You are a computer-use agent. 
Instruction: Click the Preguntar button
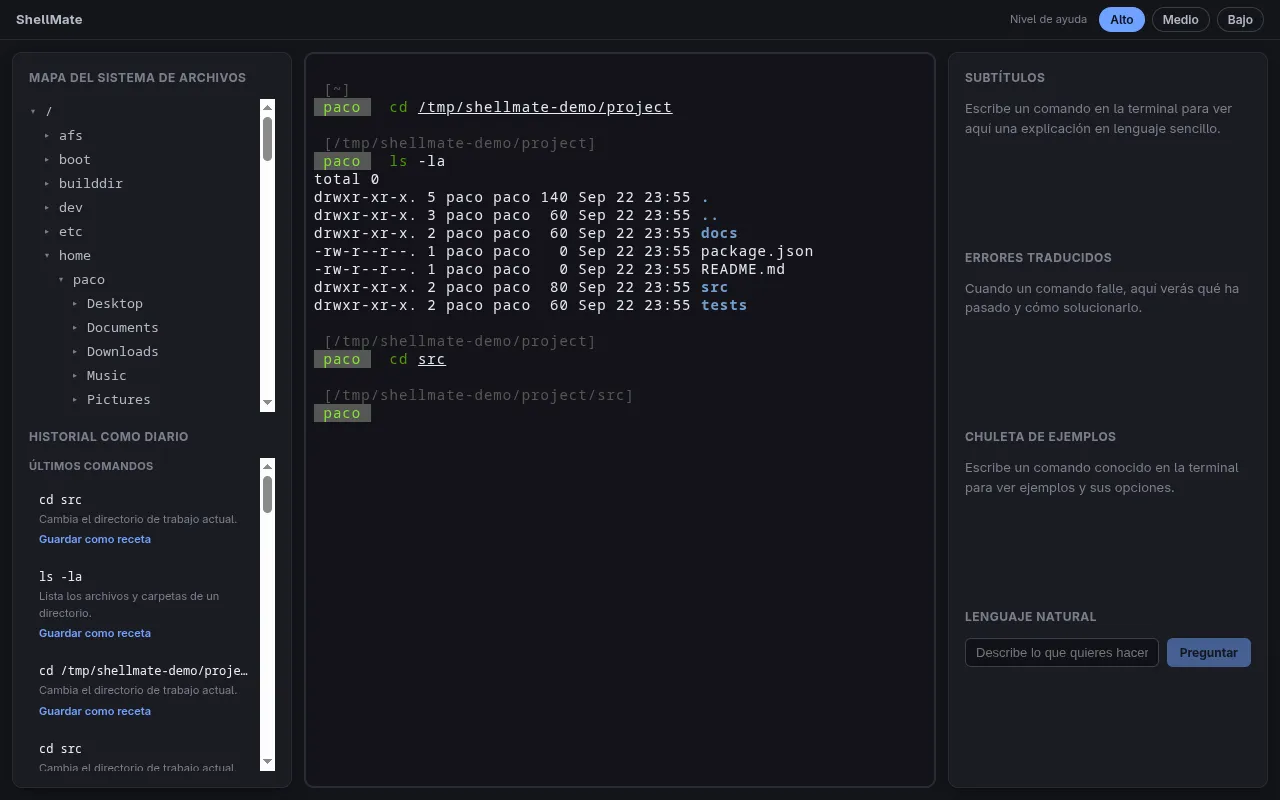click(1209, 653)
